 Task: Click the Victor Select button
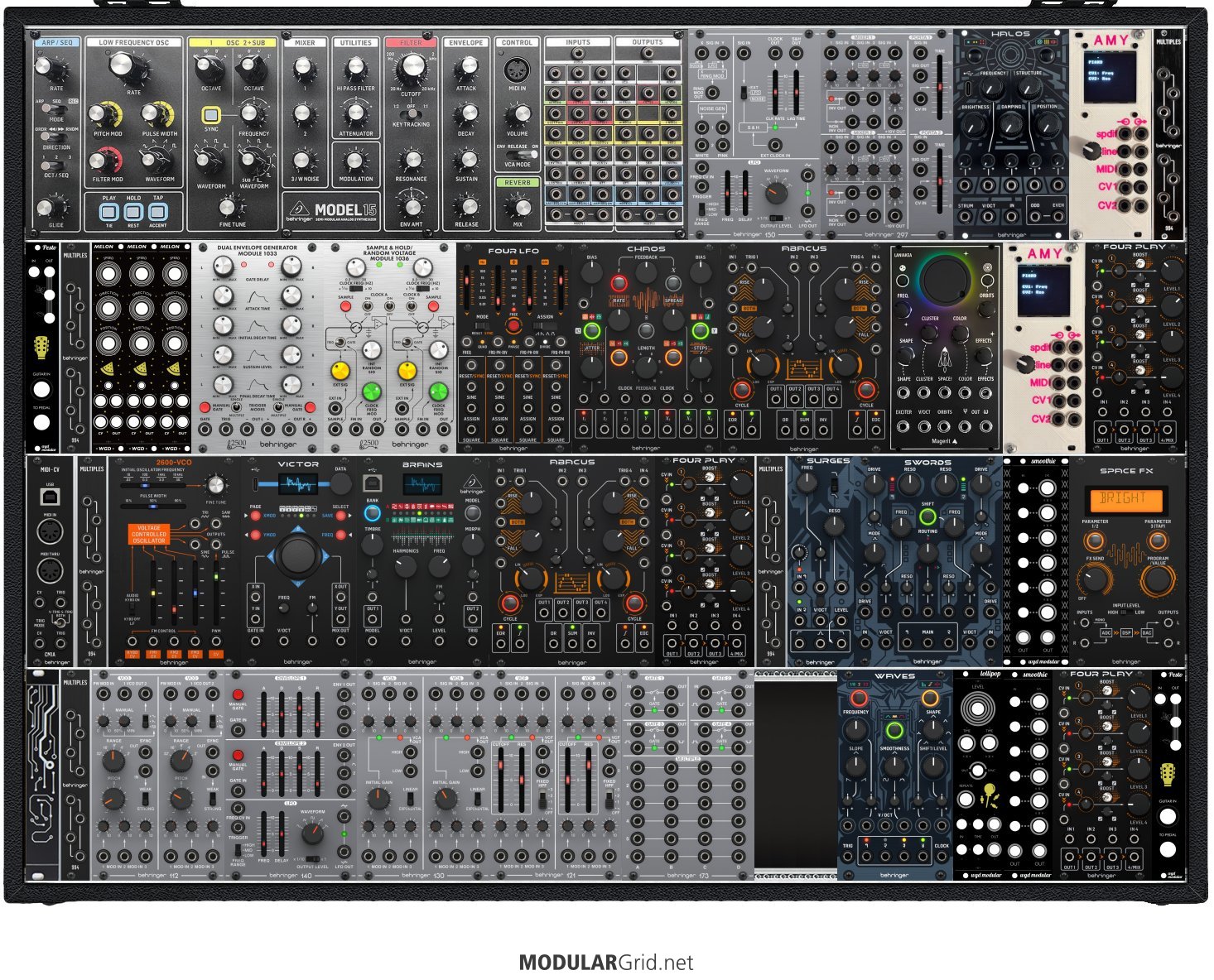[x=340, y=515]
